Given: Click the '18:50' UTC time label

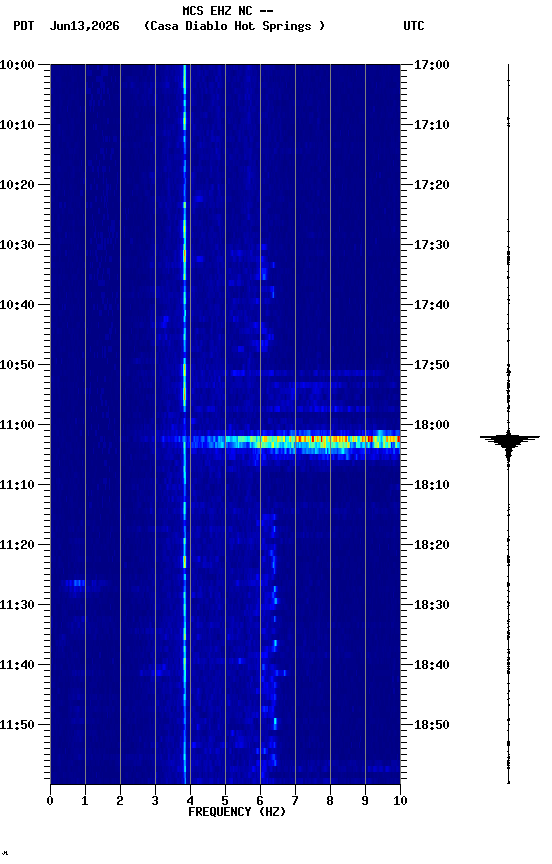Looking at the screenshot, I should [432, 725].
